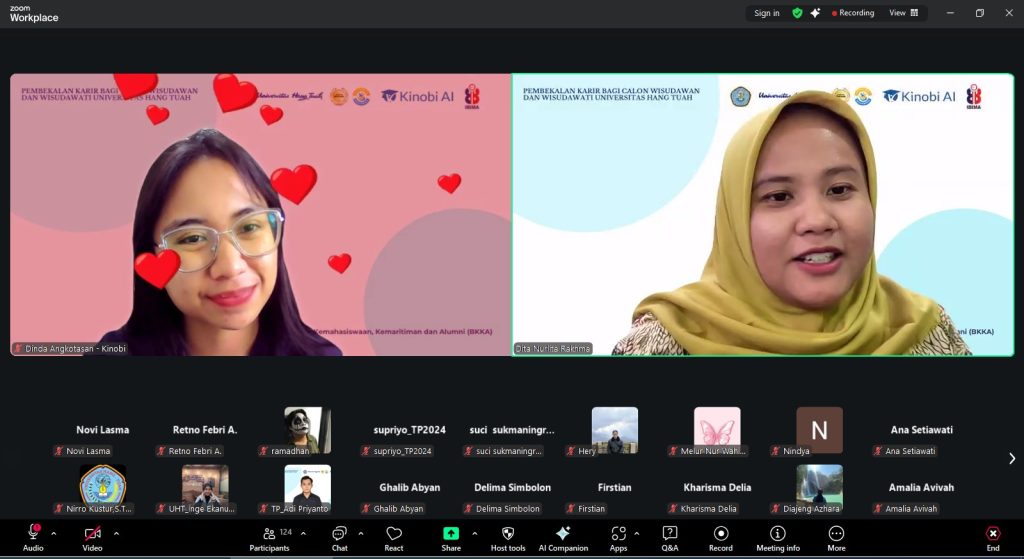Open the More options menu
Image resolution: width=1024 pixels, height=559 pixels.
(836, 537)
